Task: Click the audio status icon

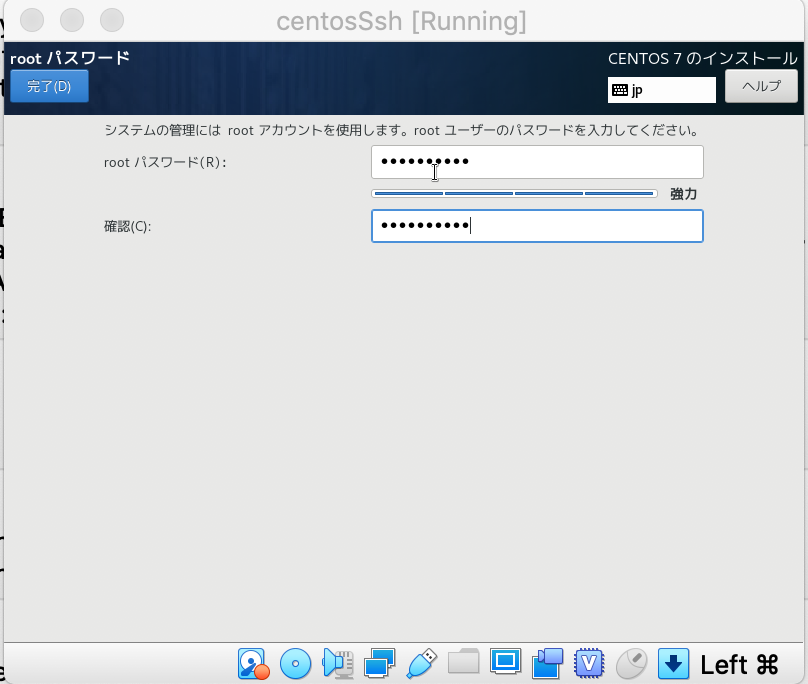Action: (338, 663)
